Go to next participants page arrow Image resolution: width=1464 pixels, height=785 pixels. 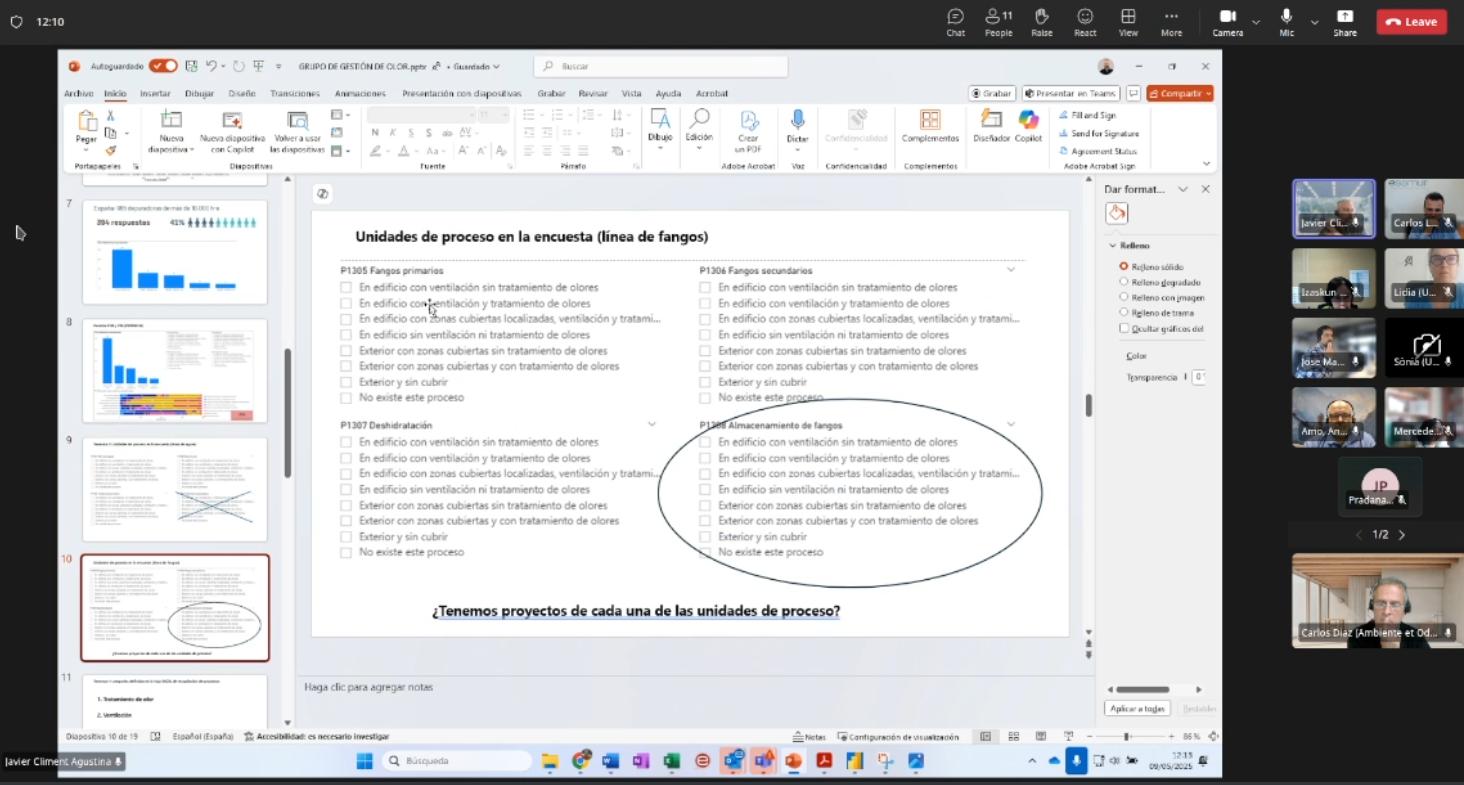tap(1401, 535)
